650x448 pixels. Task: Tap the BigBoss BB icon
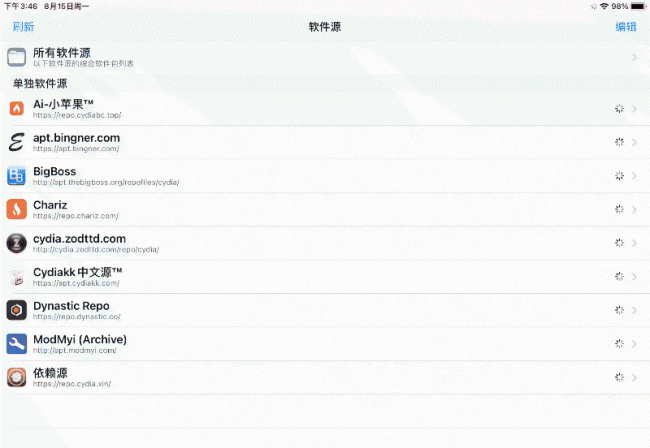(17, 176)
